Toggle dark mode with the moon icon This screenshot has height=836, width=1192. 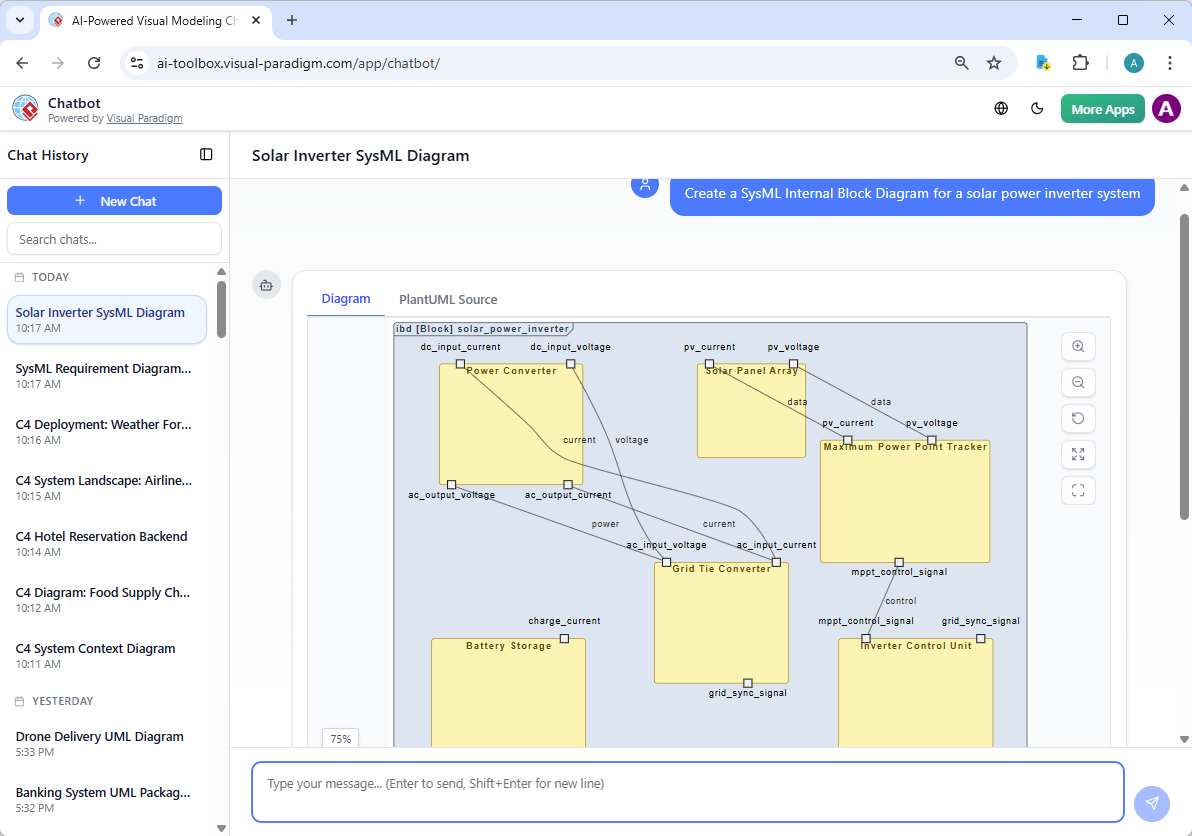coord(1037,108)
